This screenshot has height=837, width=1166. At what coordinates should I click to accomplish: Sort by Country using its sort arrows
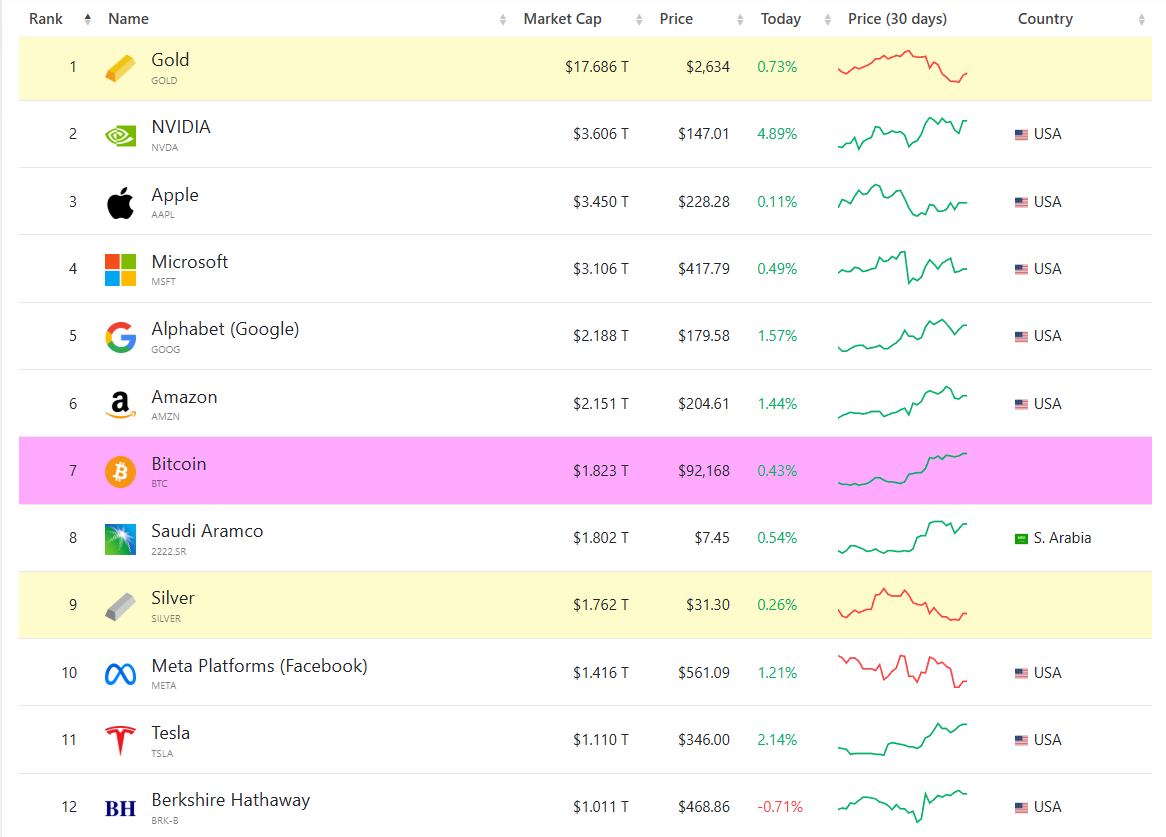pyautogui.click(x=1141, y=19)
